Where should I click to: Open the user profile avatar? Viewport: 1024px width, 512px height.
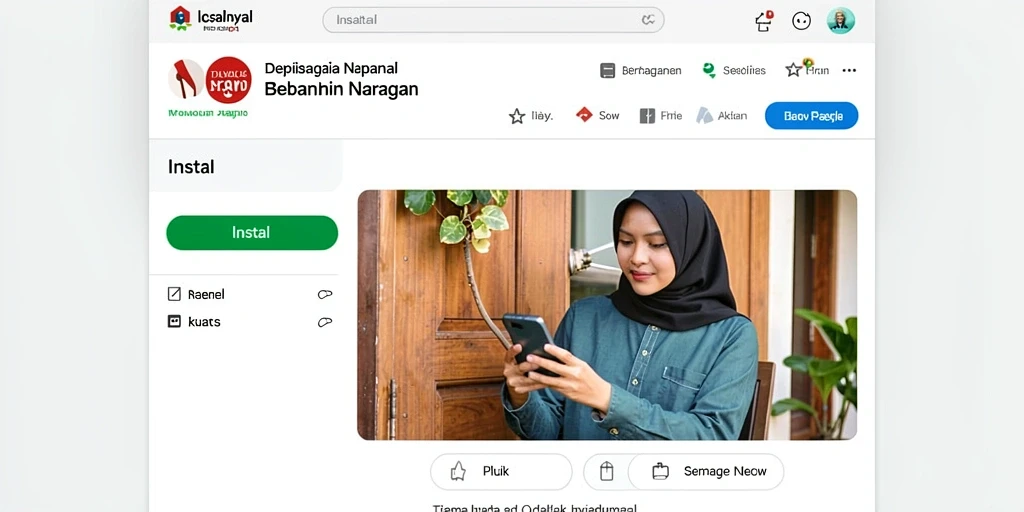click(x=840, y=21)
